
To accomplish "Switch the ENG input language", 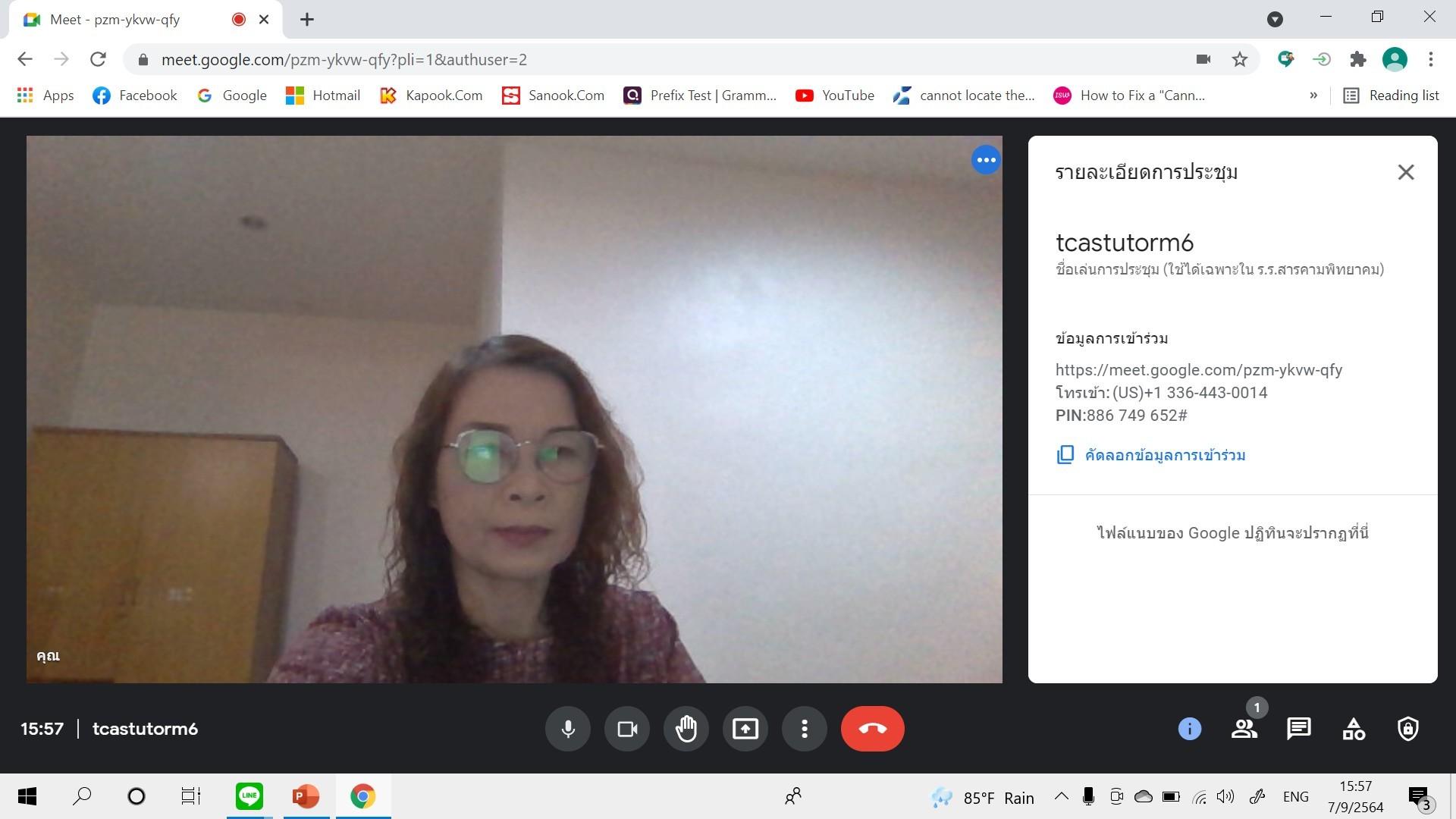I will click(x=1295, y=796).
